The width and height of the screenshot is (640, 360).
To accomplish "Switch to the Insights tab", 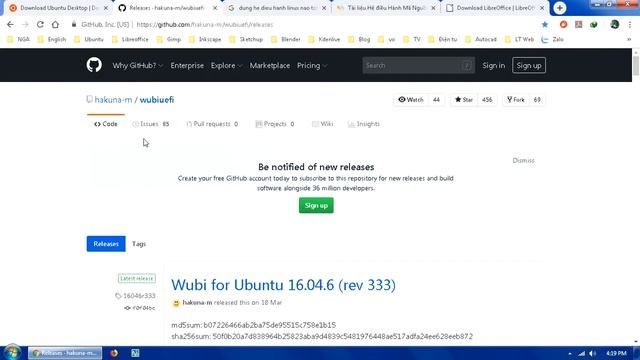I will pyautogui.click(x=364, y=124).
